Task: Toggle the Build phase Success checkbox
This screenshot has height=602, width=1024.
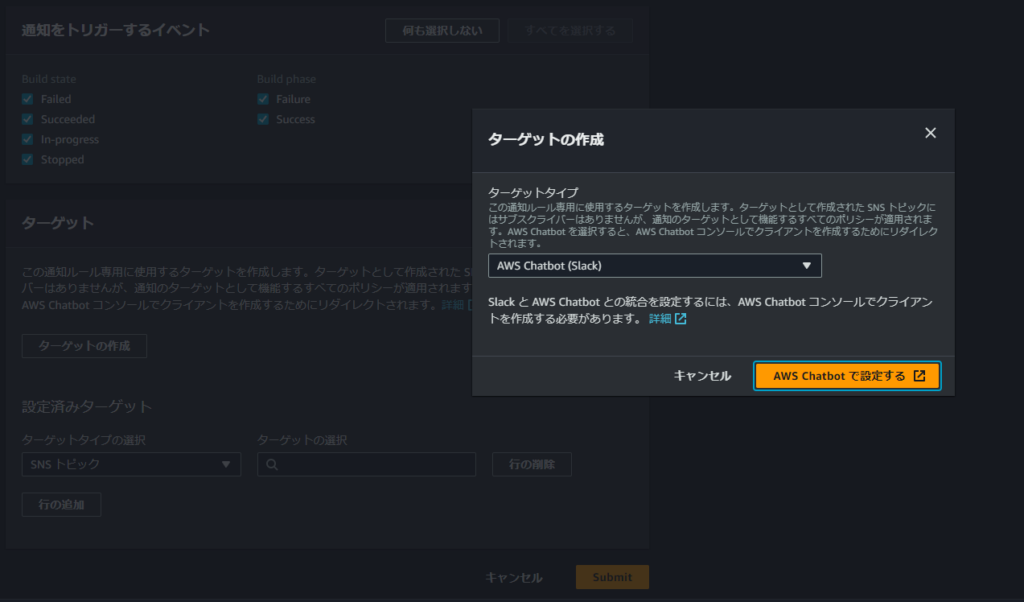Action: point(263,119)
